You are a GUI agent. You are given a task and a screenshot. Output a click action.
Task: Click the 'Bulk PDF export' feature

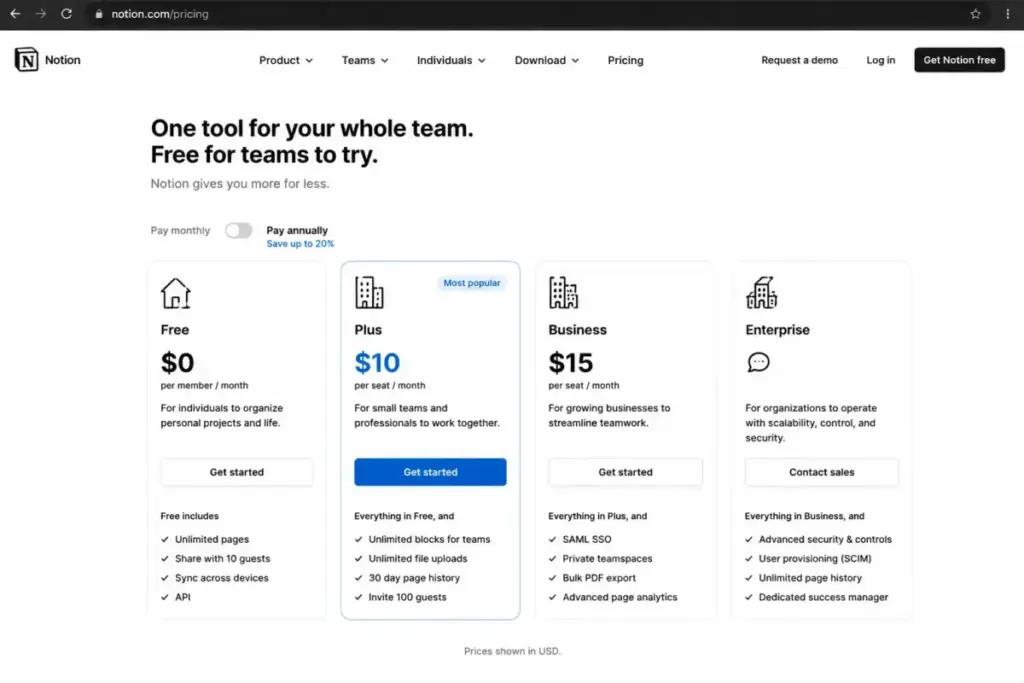tap(599, 578)
